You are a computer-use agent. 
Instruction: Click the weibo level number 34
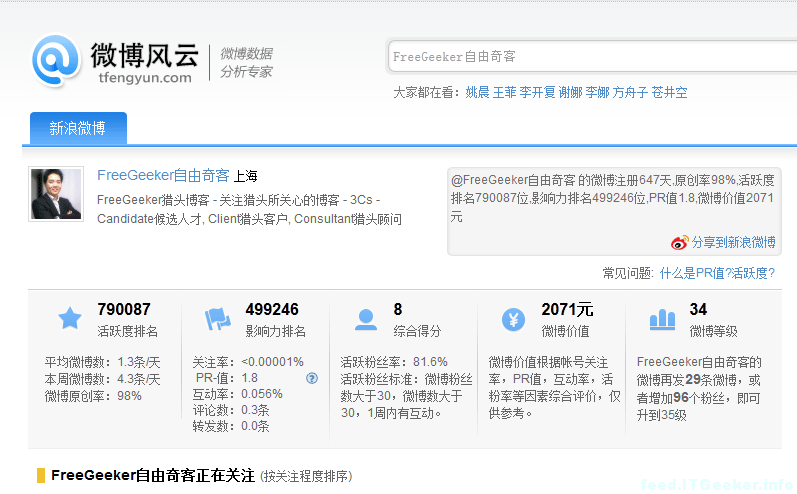tap(698, 309)
